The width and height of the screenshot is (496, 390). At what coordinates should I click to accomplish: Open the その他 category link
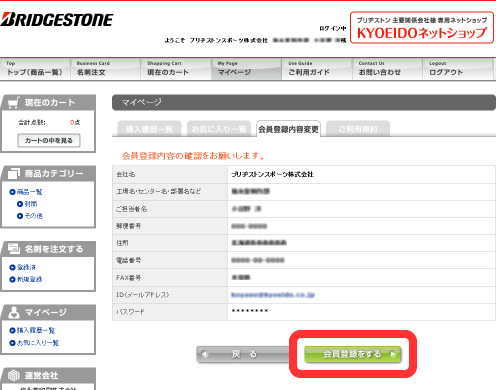click(x=34, y=216)
